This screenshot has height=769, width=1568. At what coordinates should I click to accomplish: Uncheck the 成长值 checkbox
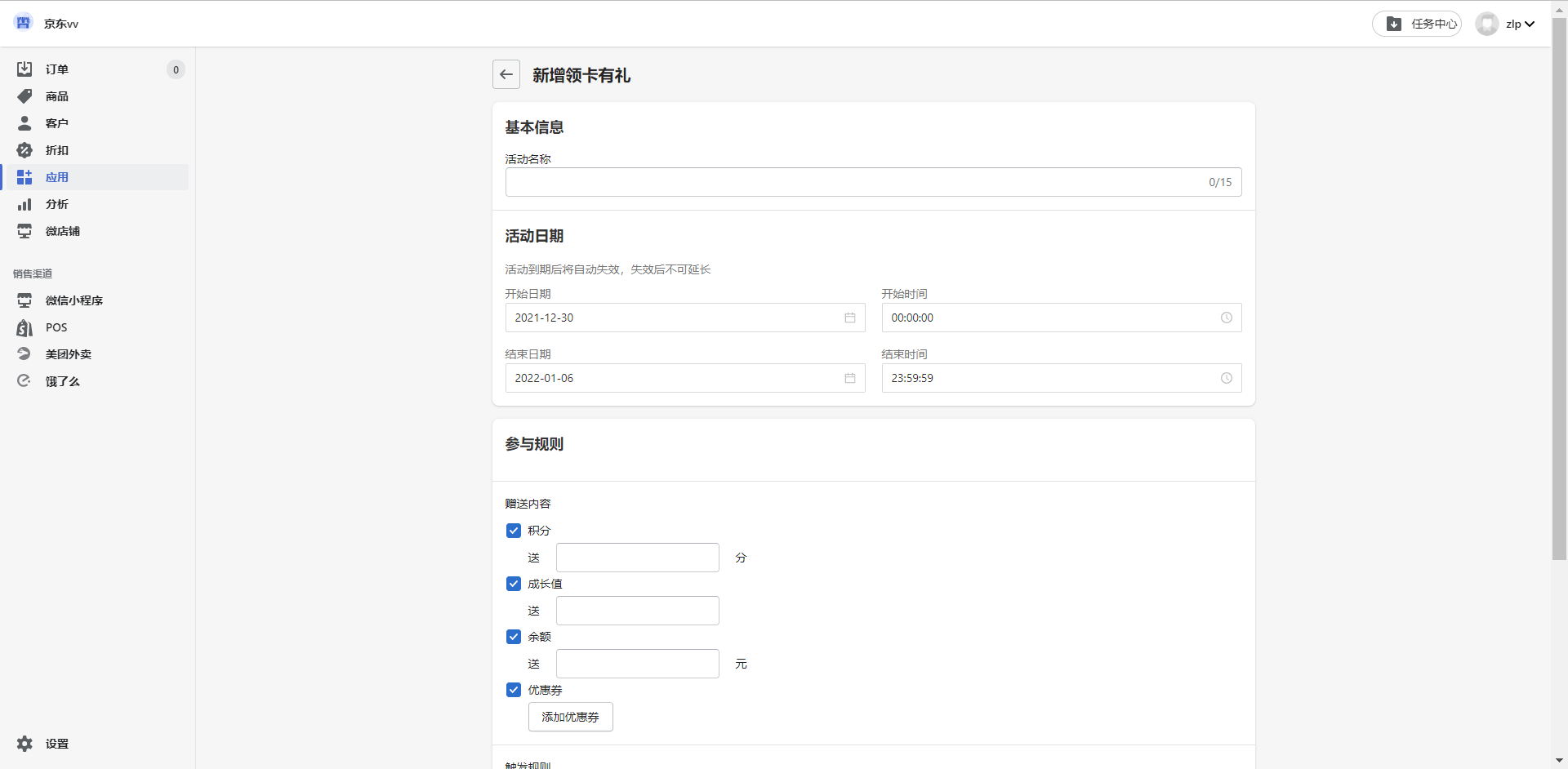(514, 584)
